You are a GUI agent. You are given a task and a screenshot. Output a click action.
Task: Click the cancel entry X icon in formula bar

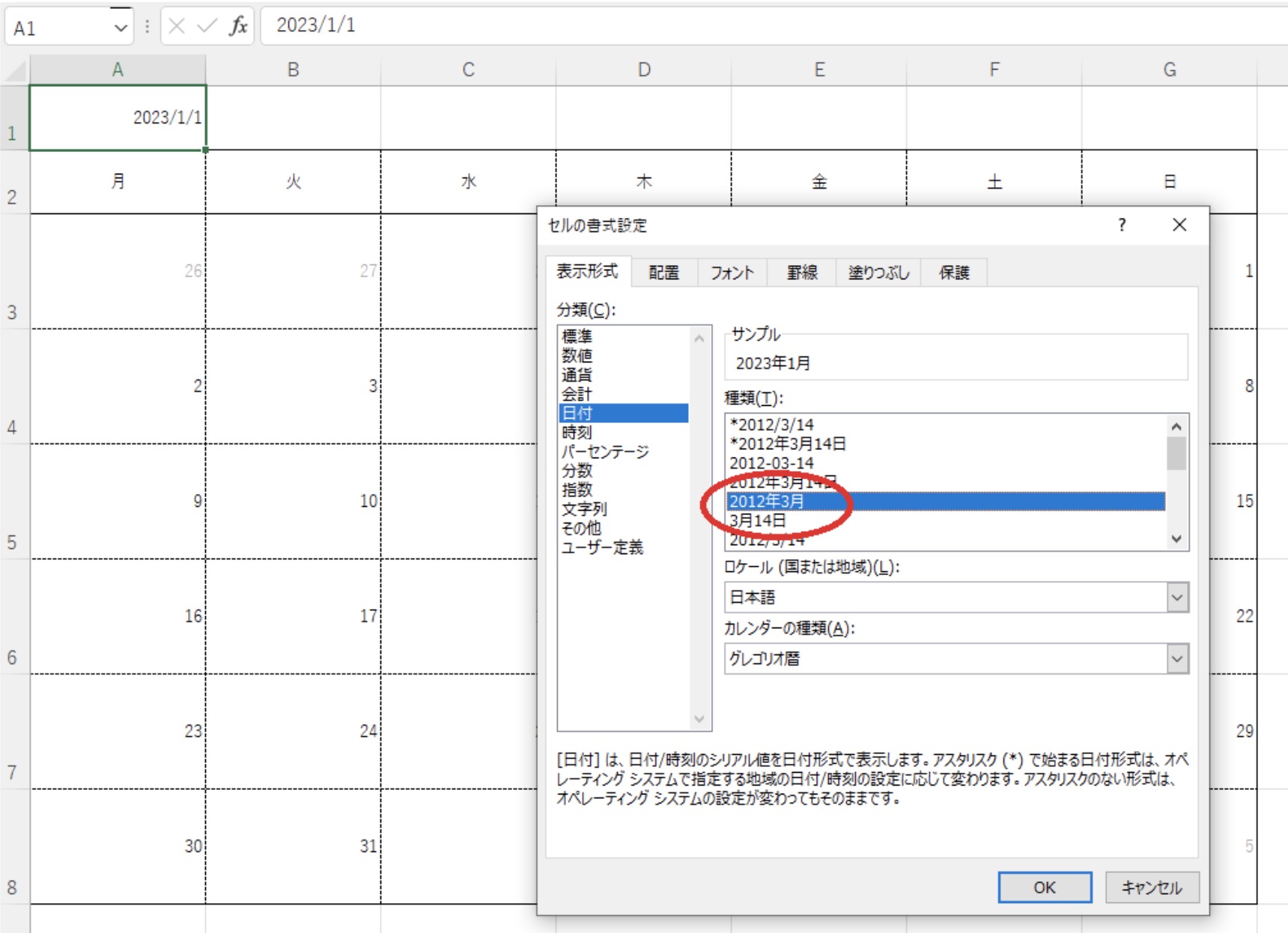point(177,26)
